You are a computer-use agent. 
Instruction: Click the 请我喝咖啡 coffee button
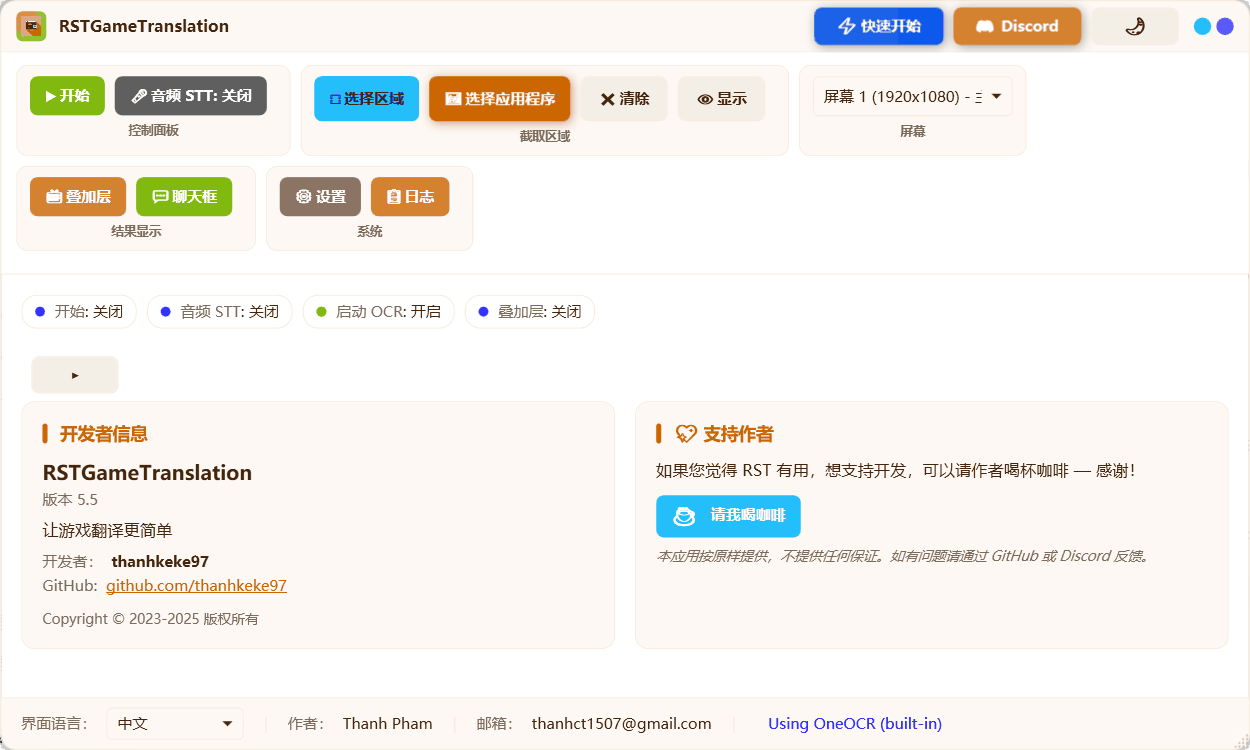728,516
